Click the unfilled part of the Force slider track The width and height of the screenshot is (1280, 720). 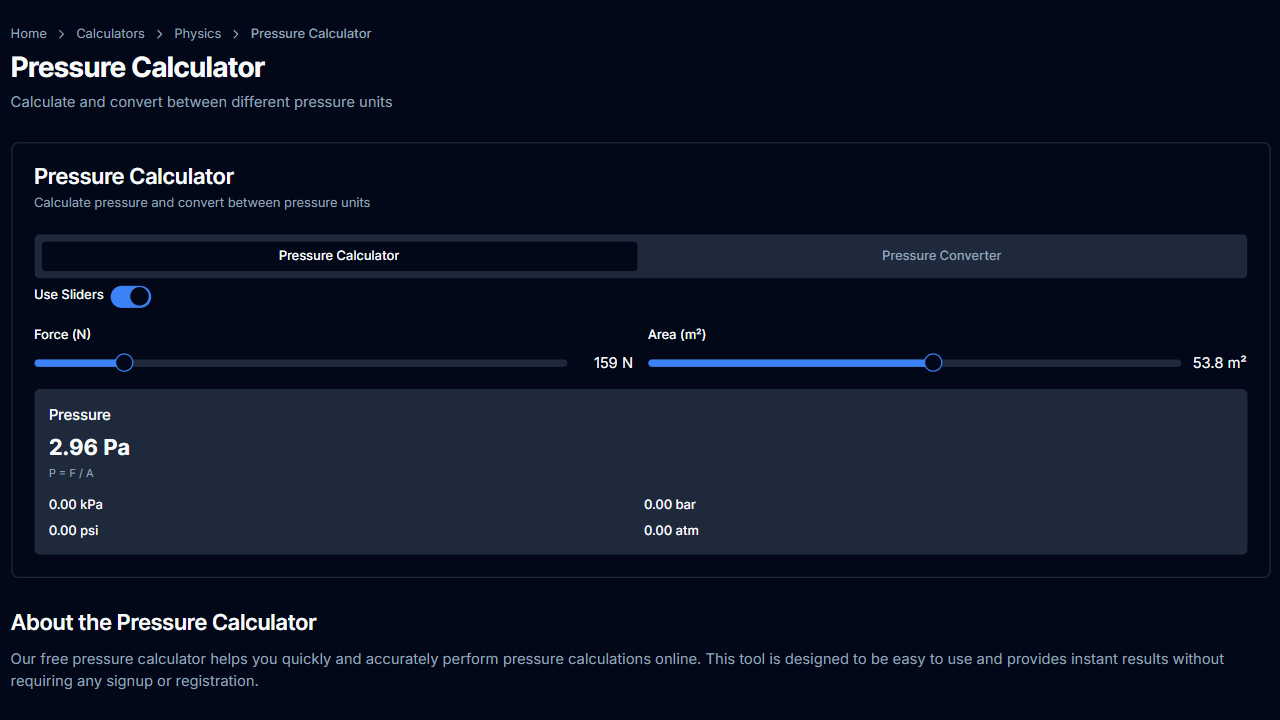[350, 363]
